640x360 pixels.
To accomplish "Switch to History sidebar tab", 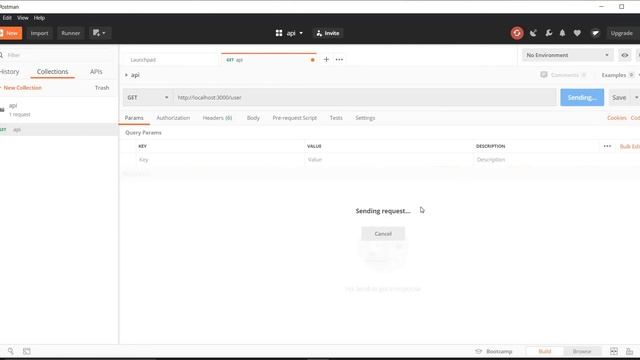I will (x=9, y=72).
